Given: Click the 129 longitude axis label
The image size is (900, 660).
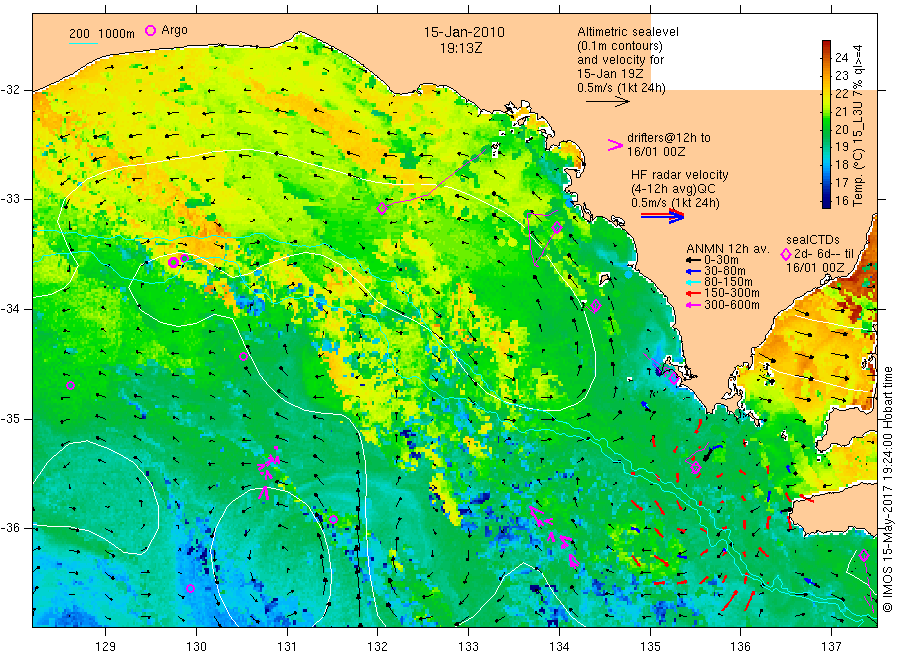Looking at the screenshot, I should tap(105, 647).
